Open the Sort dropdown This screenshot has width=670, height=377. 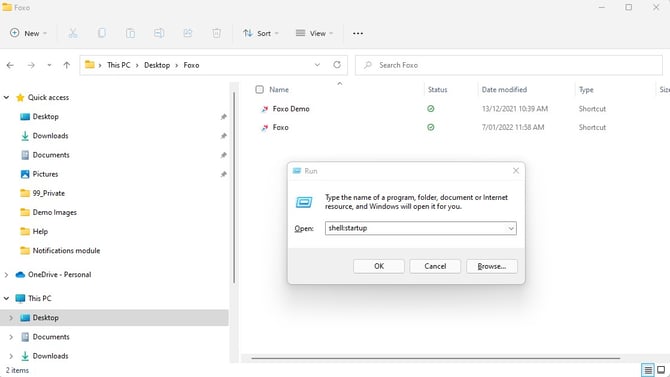click(x=261, y=33)
